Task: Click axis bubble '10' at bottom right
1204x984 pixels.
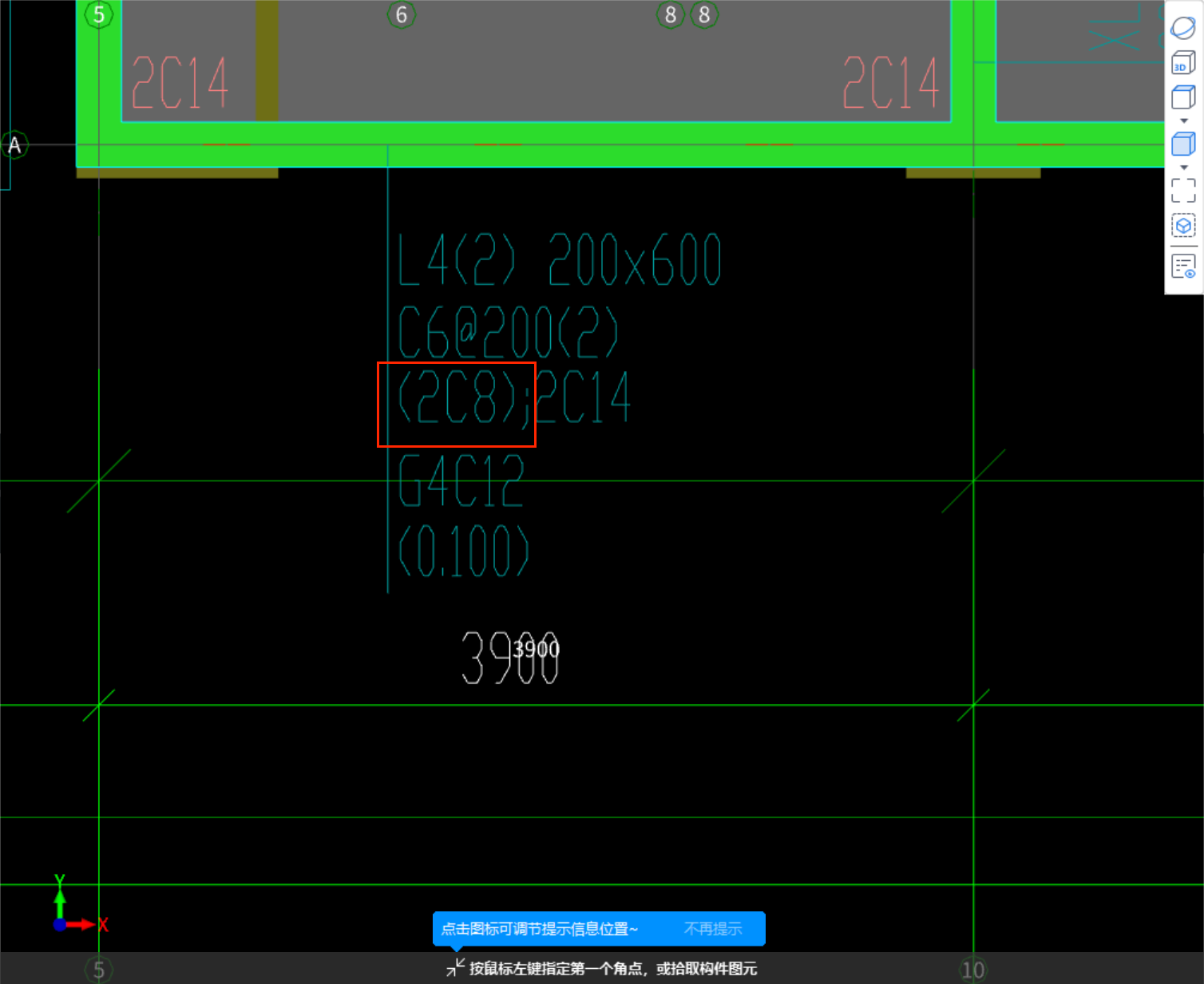Action: click(973, 970)
